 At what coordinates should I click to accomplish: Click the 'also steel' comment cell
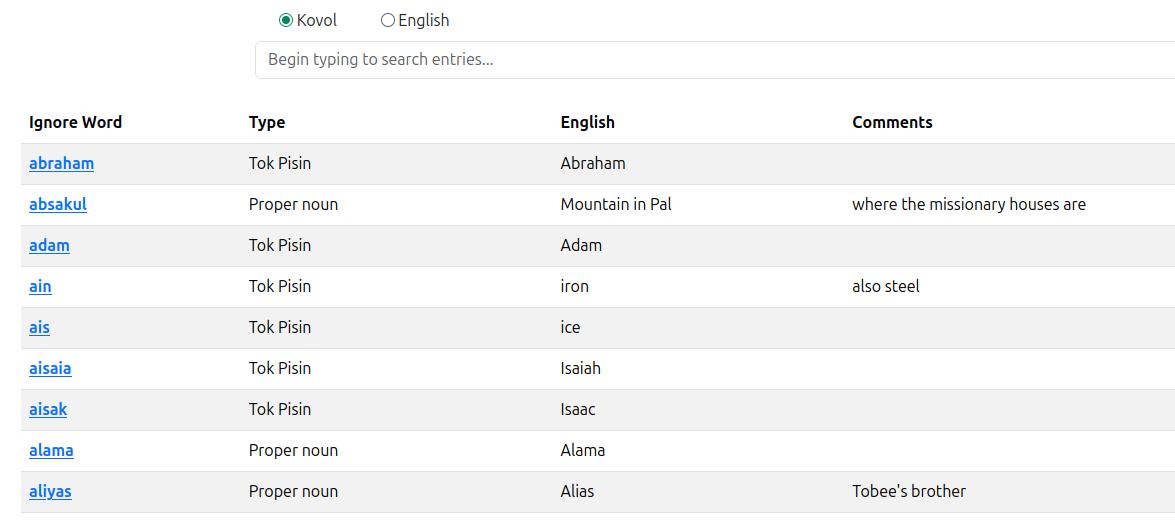click(886, 286)
